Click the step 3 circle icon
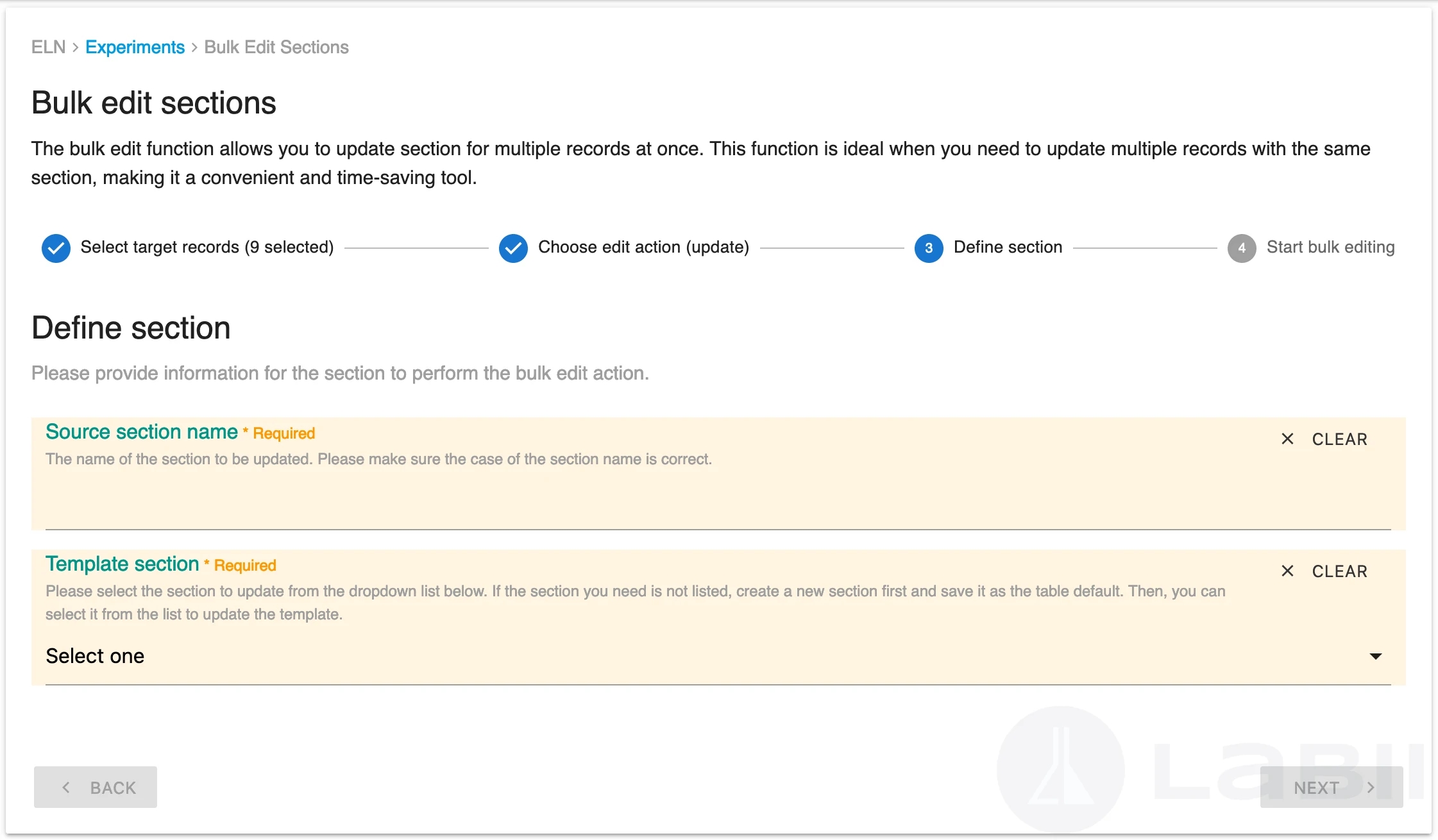This screenshot has height=840, width=1438. pos(928,248)
